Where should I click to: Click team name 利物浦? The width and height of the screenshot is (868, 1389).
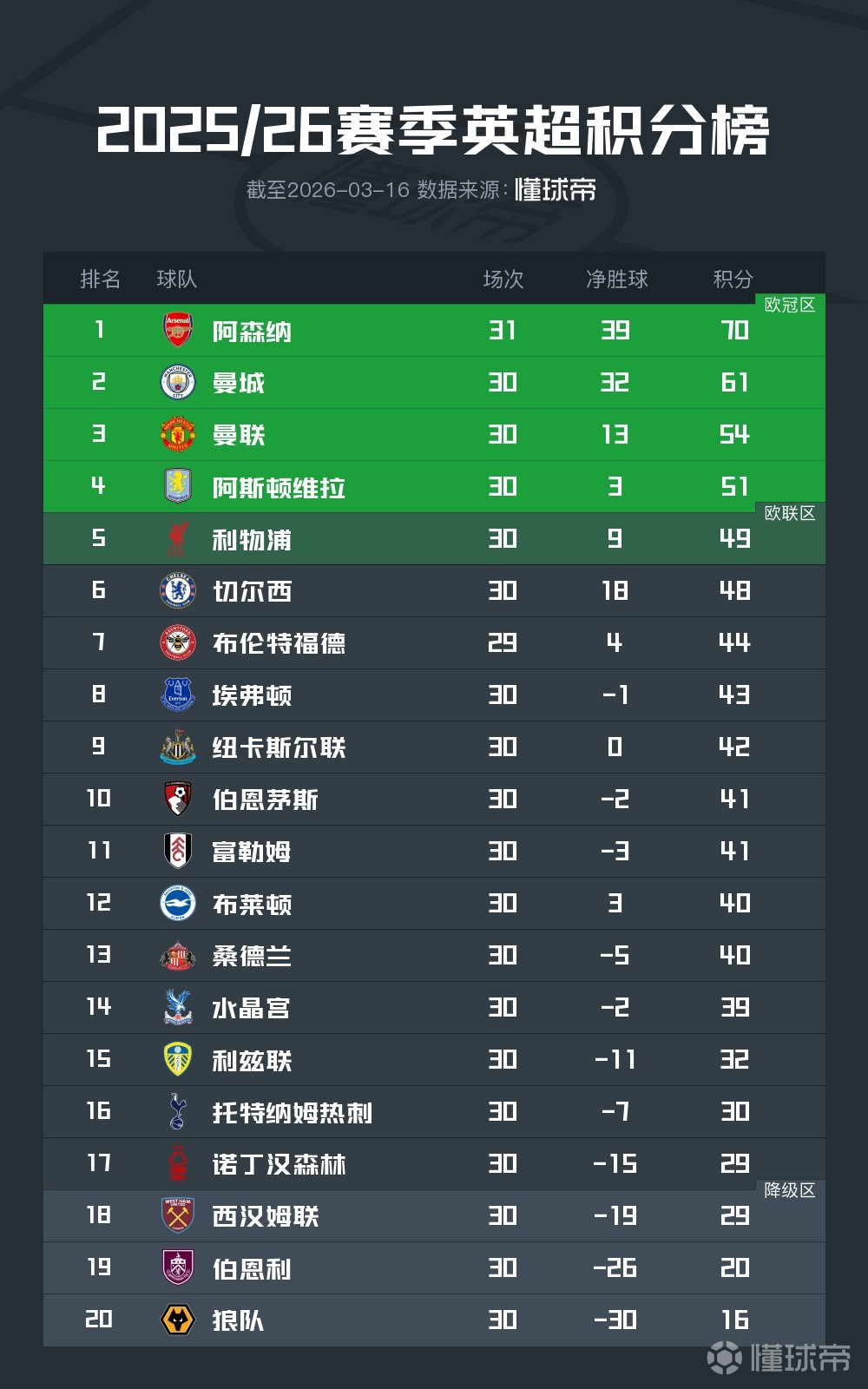coord(252,540)
